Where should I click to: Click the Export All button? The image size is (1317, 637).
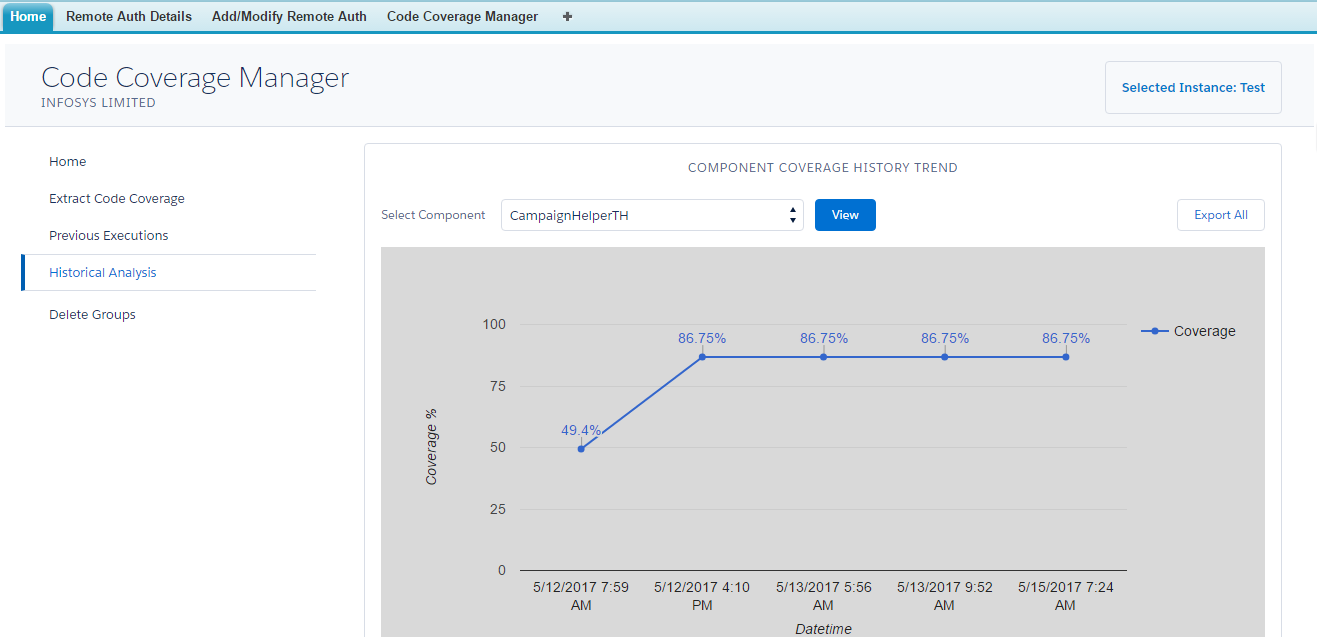tap(1220, 215)
